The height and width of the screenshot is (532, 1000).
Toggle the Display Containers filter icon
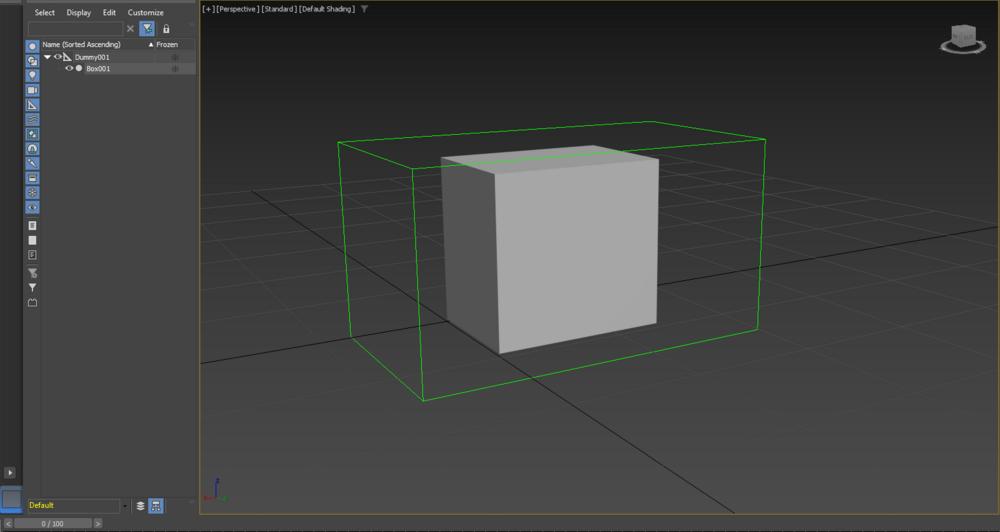click(x=33, y=179)
